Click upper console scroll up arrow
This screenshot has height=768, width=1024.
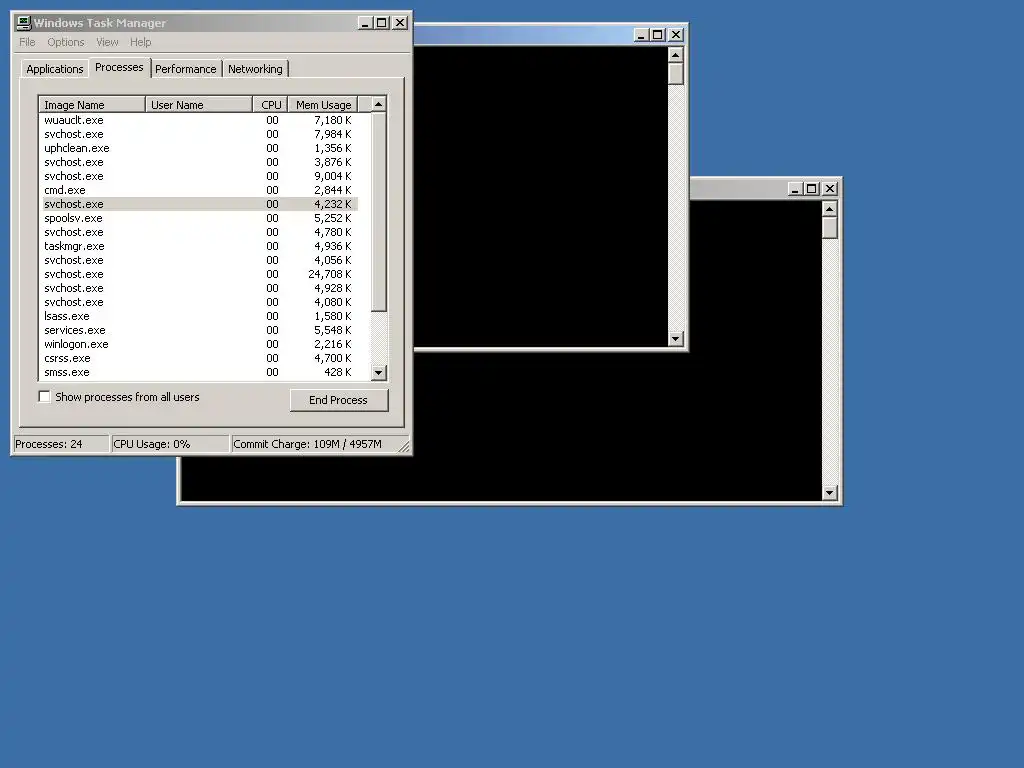(676, 55)
